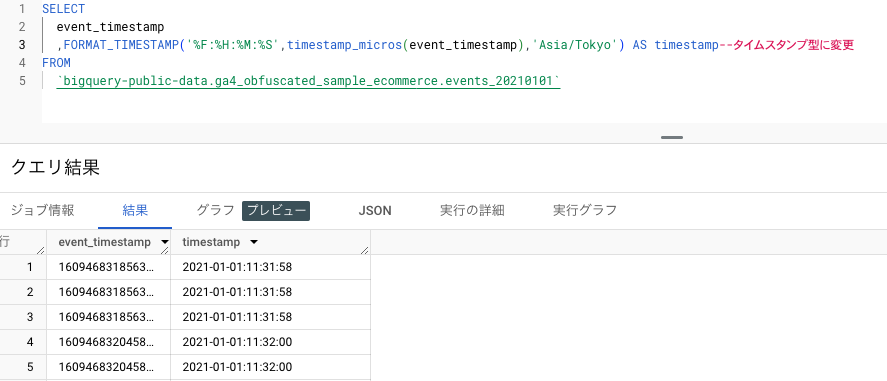Click the プレビュー badge
Image resolution: width=887 pixels, height=381 pixels.
click(276, 211)
